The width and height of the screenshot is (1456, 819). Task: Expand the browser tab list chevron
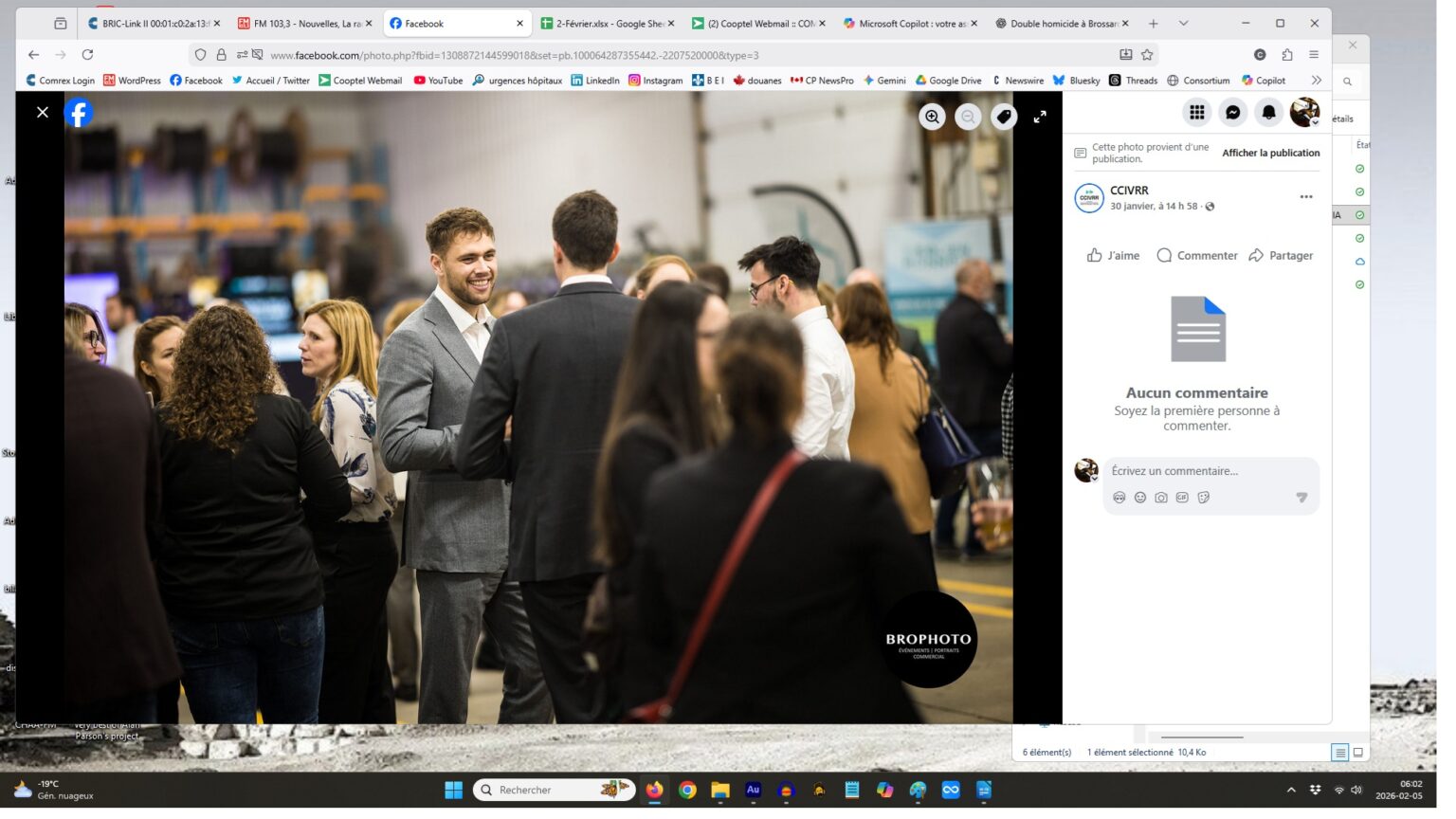pyautogui.click(x=1183, y=24)
